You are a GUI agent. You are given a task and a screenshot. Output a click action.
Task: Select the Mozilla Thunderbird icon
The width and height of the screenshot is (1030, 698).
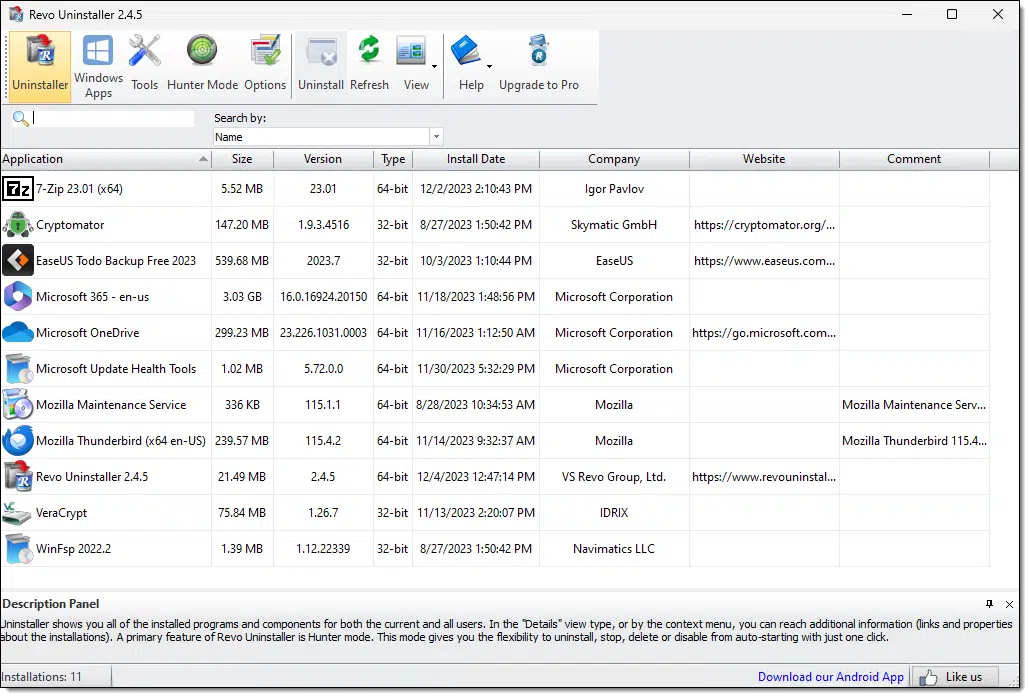coord(18,441)
